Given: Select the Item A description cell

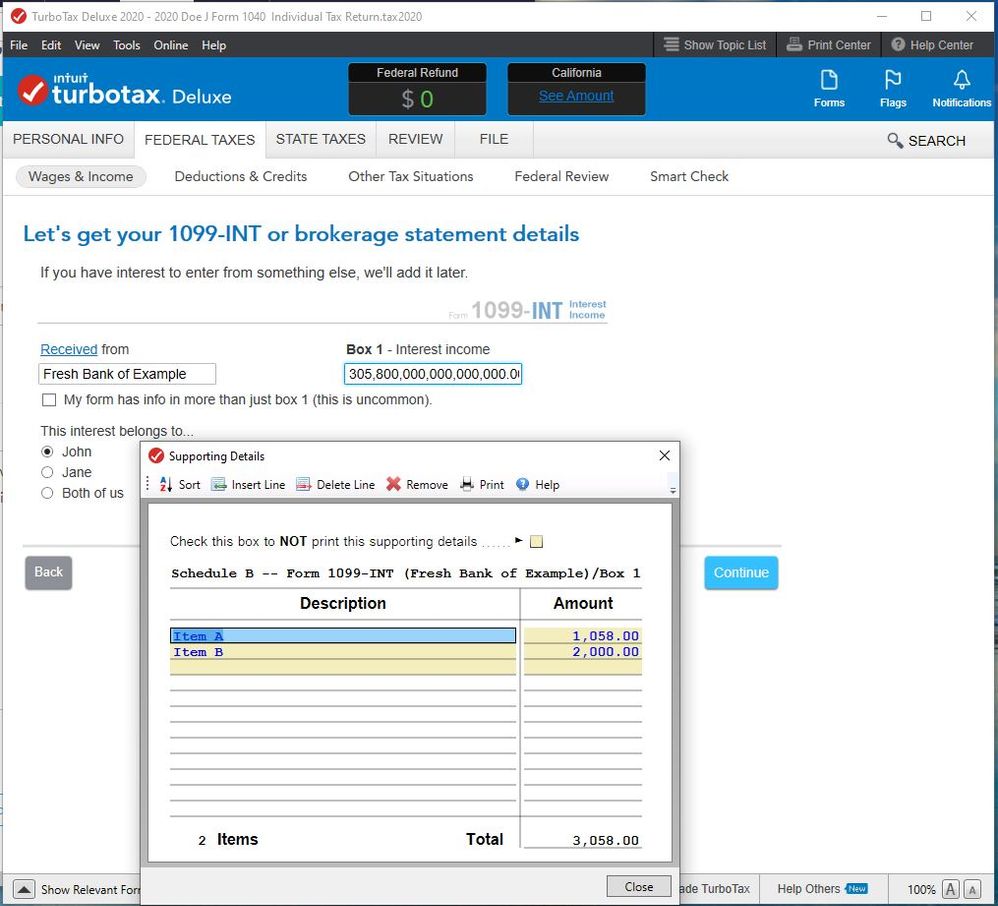Looking at the screenshot, I should pos(343,635).
